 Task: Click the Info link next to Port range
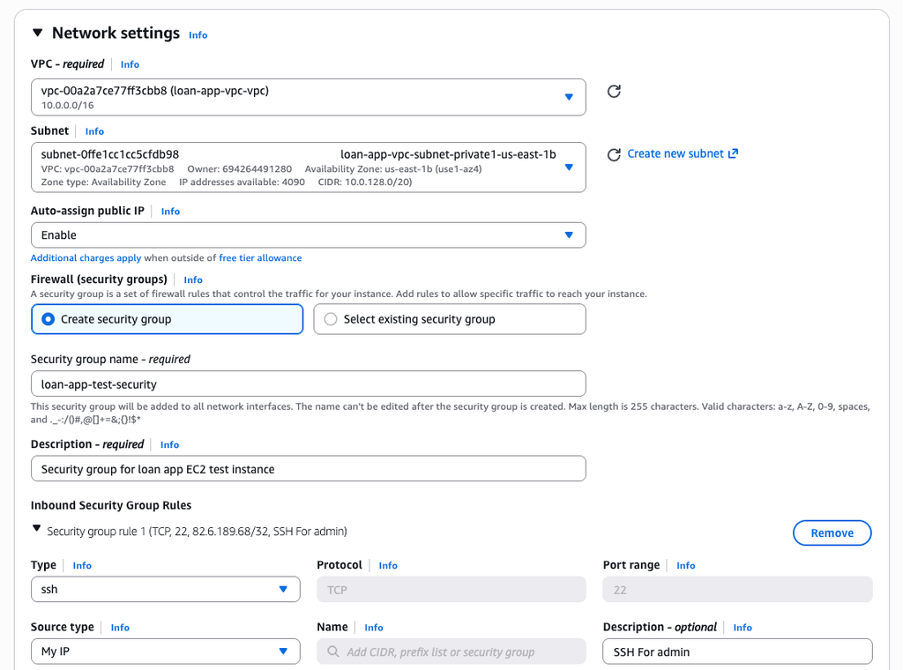click(x=686, y=565)
